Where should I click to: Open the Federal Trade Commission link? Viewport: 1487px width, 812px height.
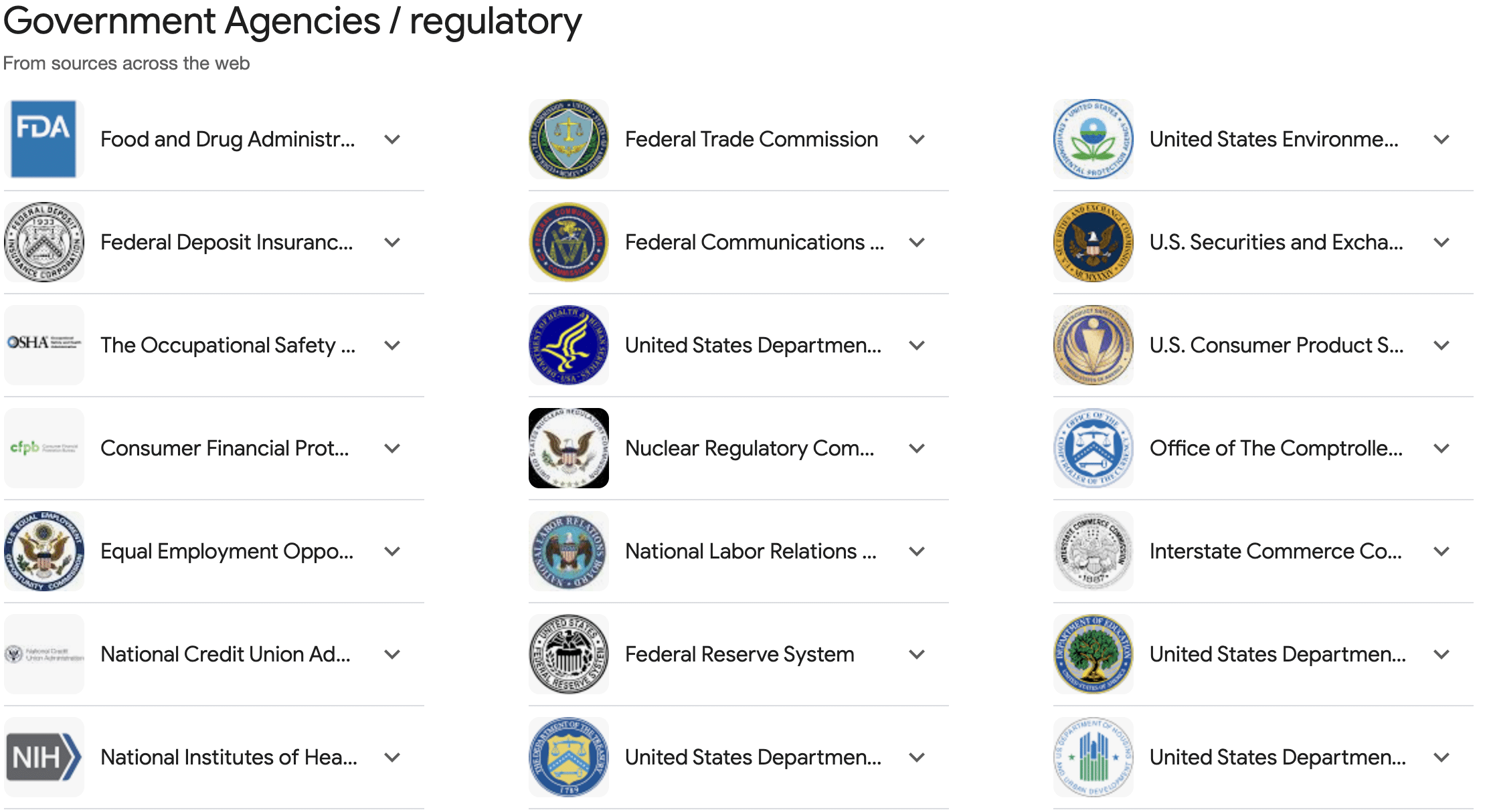tap(751, 139)
